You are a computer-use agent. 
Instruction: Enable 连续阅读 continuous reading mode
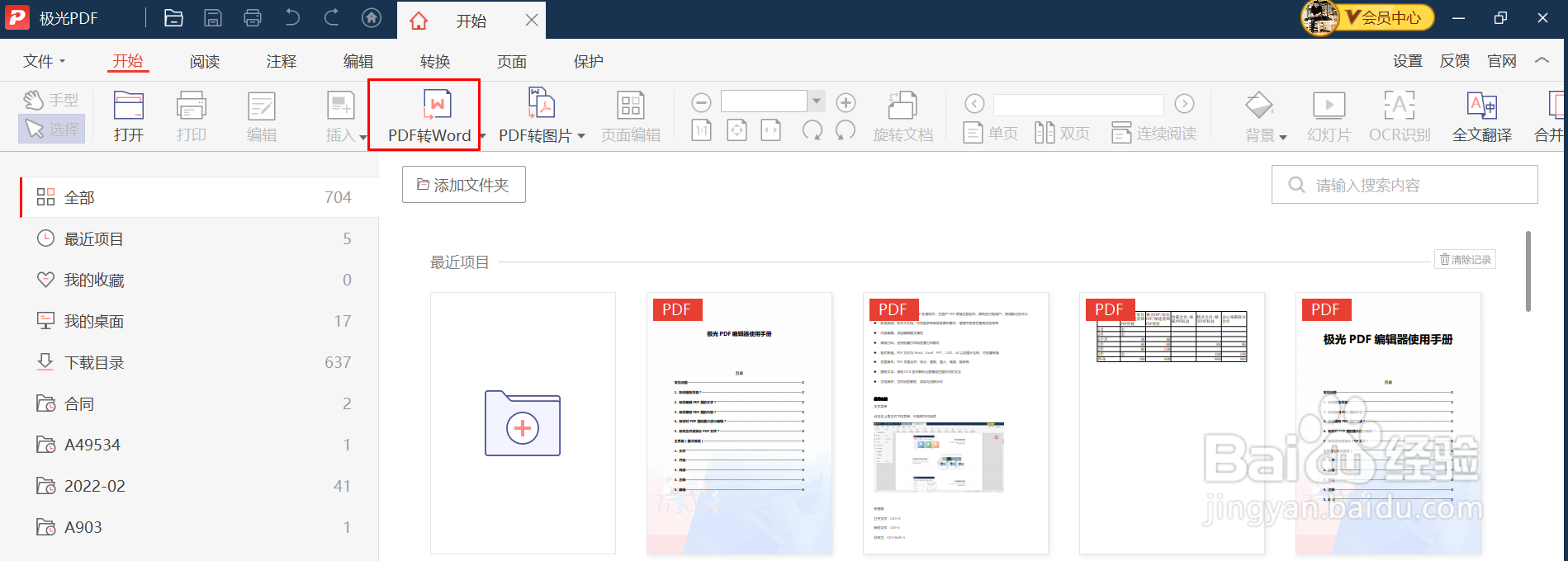point(1153,133)
